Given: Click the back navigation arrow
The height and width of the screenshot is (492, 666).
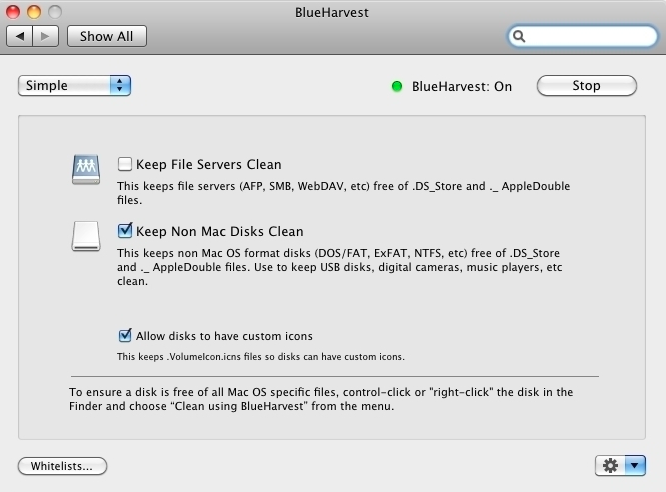Looking at the screenshot, I should [20, 37].
